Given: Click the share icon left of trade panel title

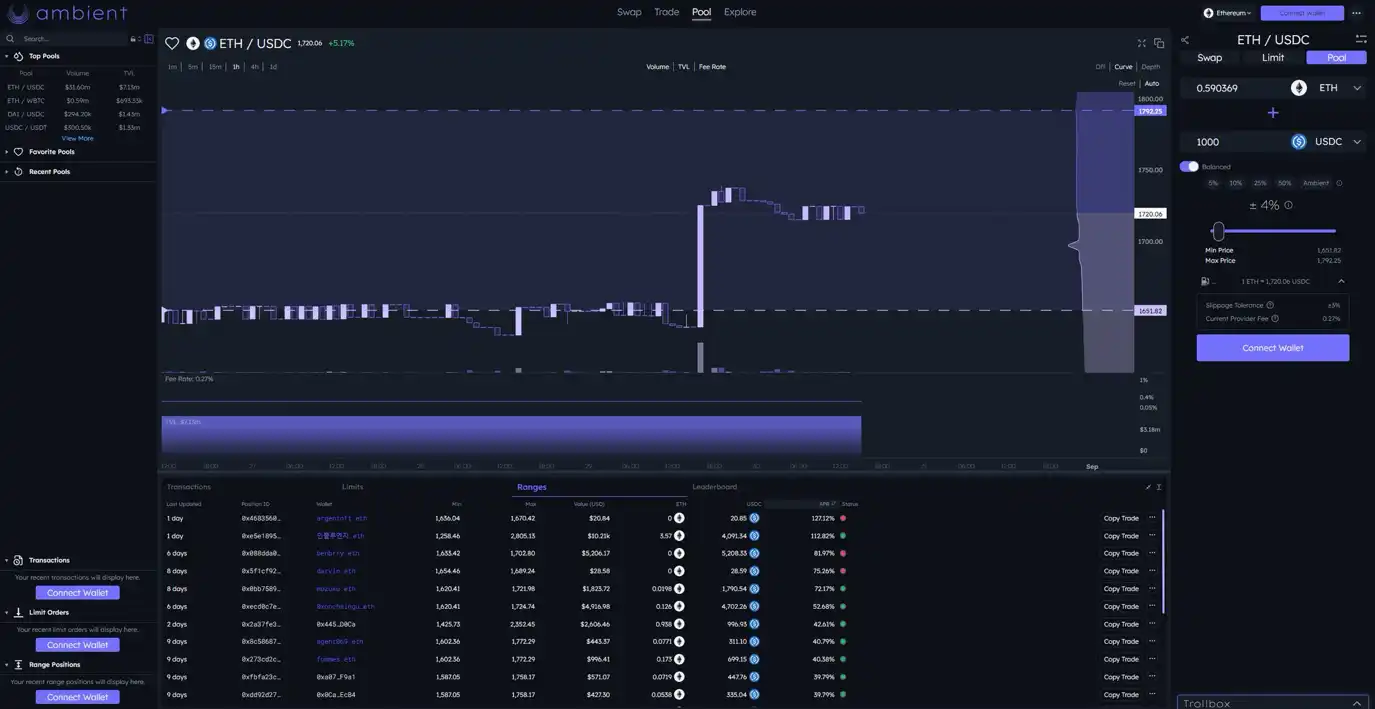Looking at the screenshot, I should tap(1185, 40).
